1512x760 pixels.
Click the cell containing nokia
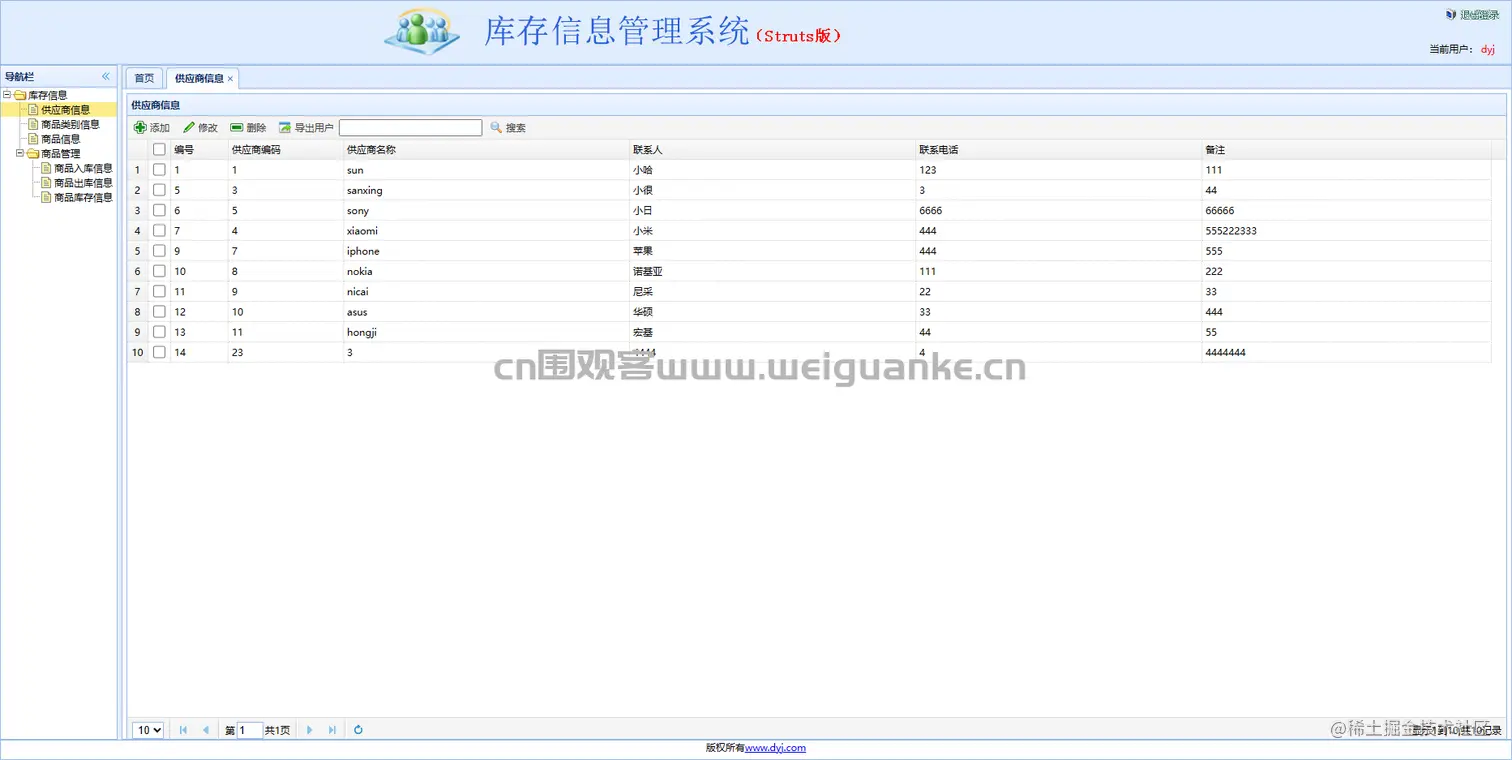[x=486, y=271]
